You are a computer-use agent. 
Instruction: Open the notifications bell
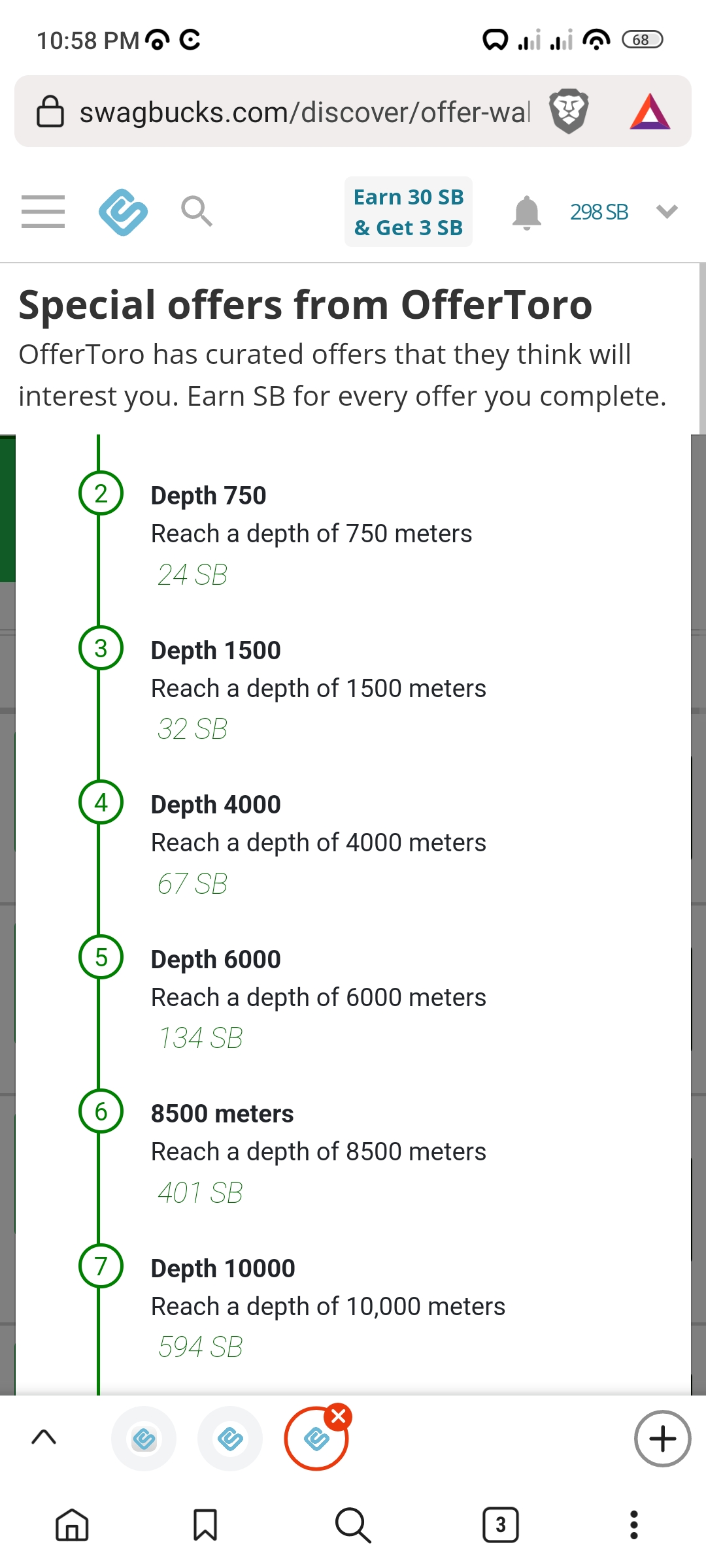click(527, 213)
